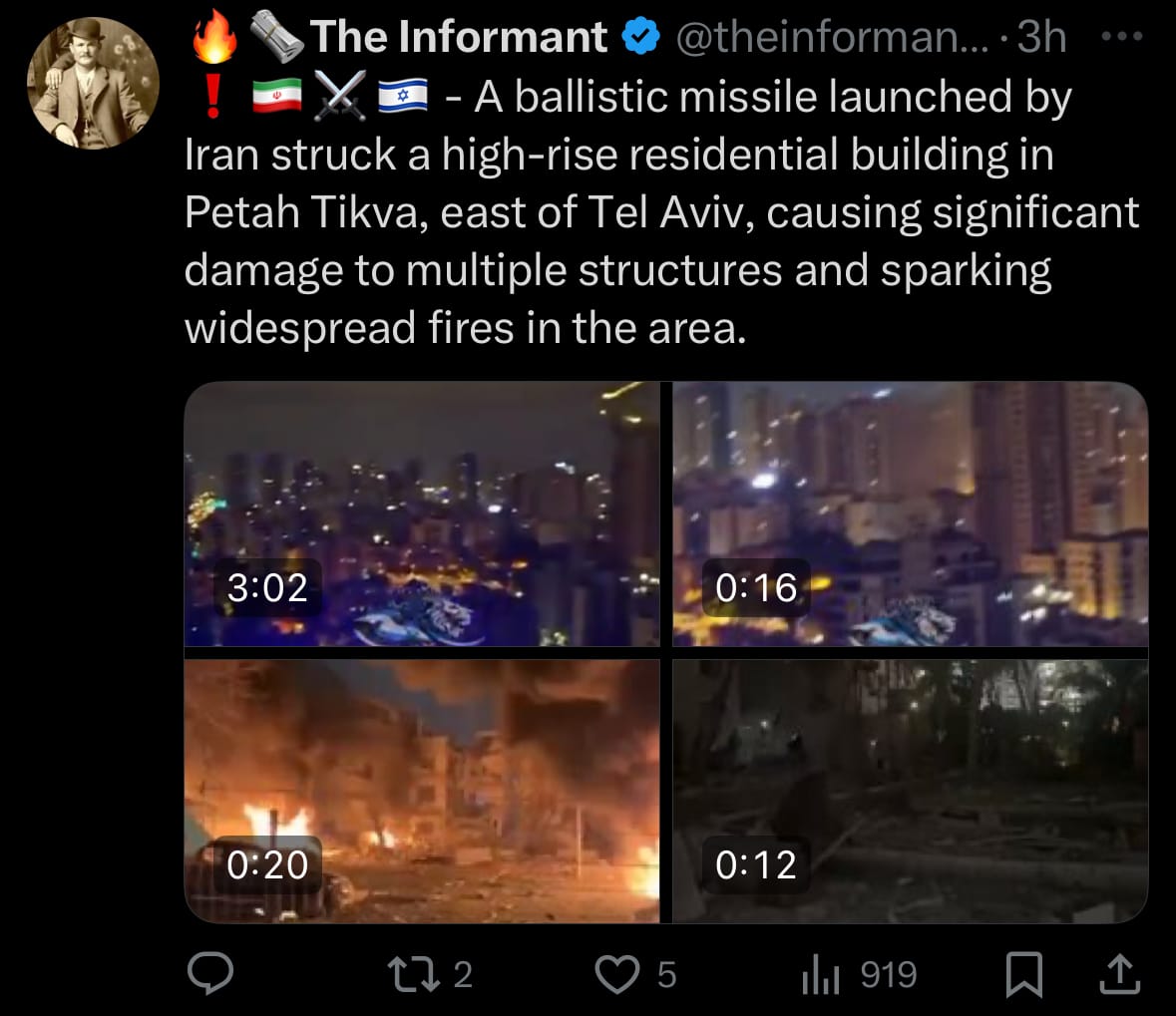Like the post with heart icon
The width and height of the screenshot is (1176, 1016).
[617, 974]
